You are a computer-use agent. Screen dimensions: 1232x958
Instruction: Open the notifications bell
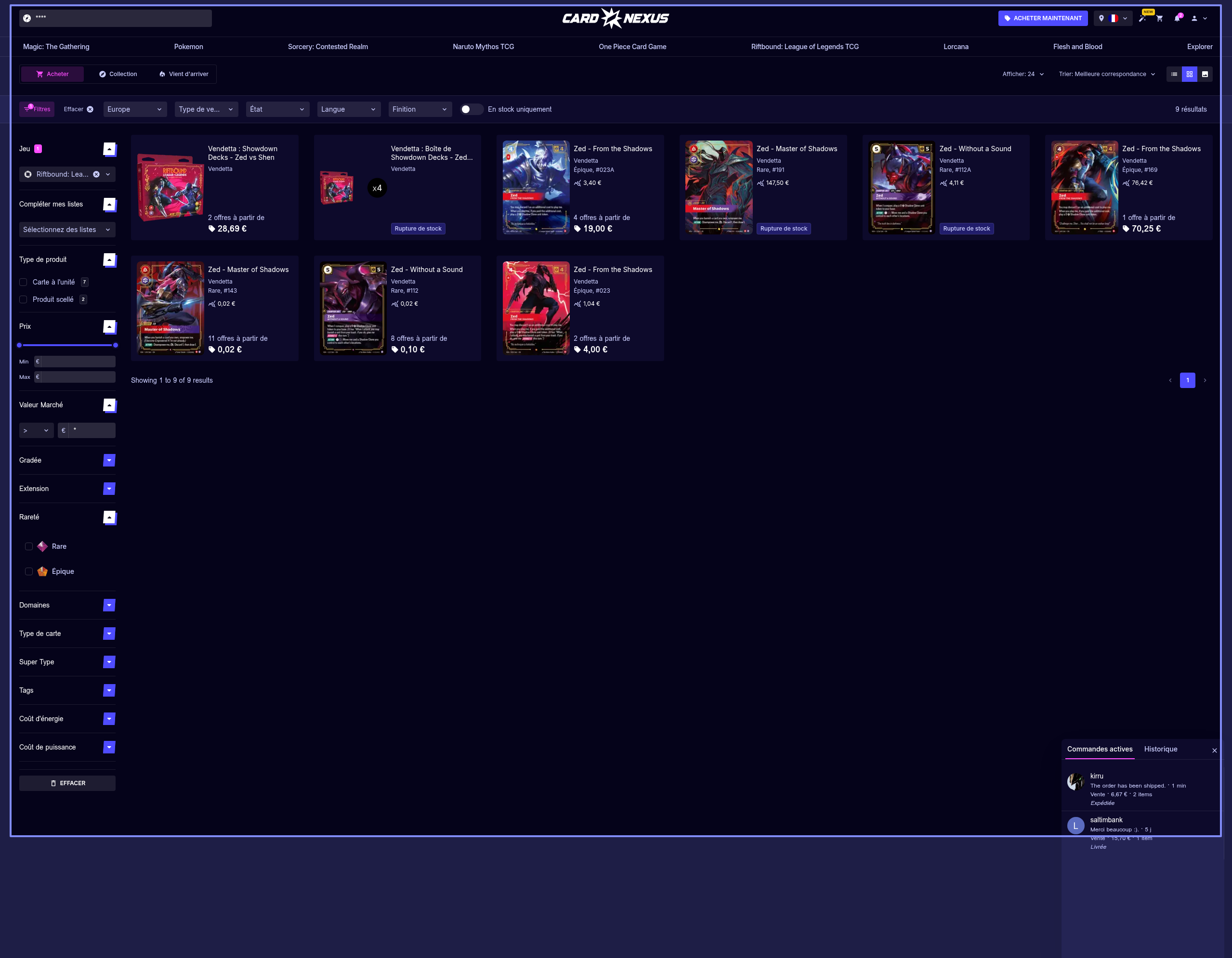tap(1177, 18)
